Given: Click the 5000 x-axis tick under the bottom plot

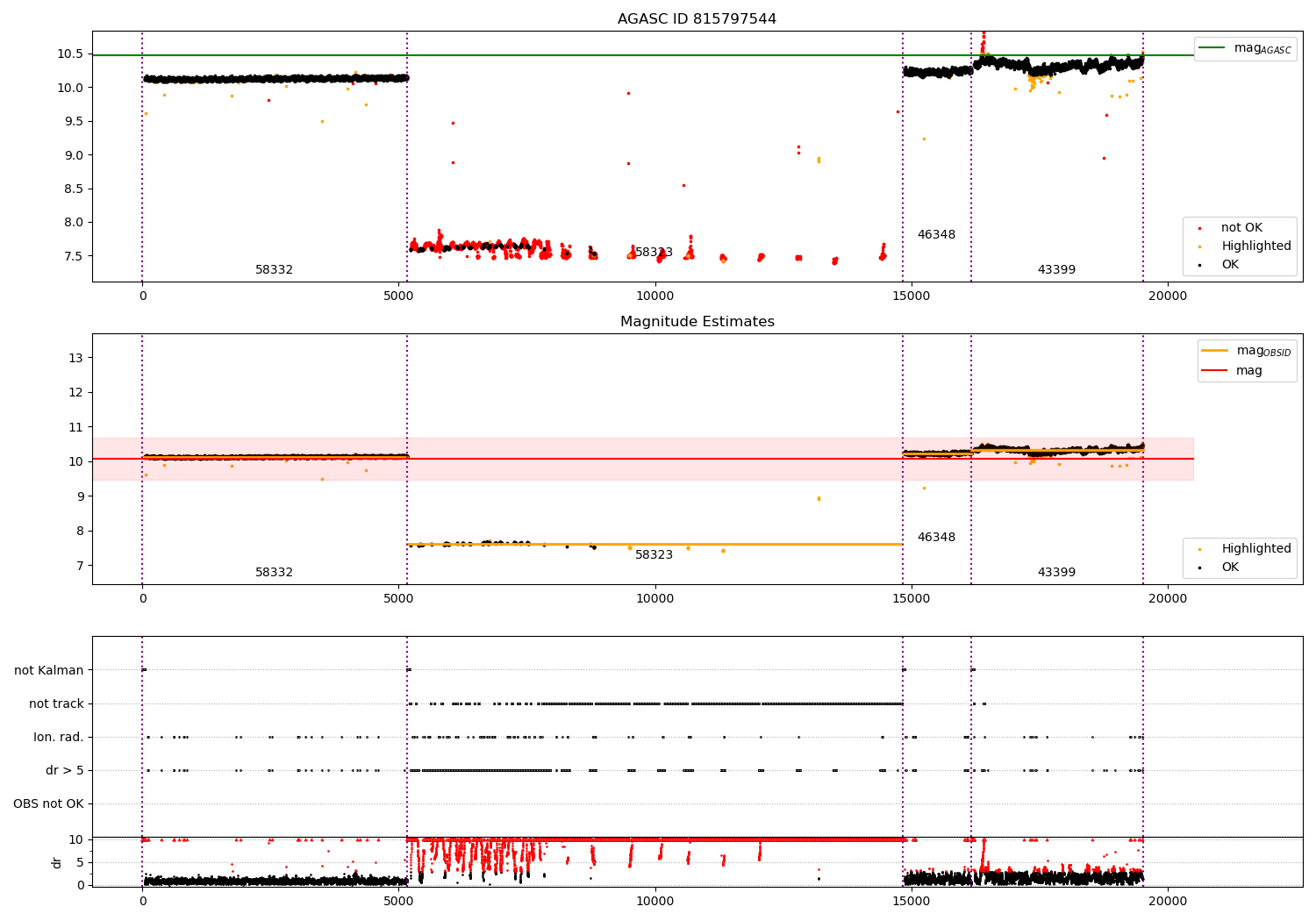Looking at the screenshot, I should (x=398, y=902).
